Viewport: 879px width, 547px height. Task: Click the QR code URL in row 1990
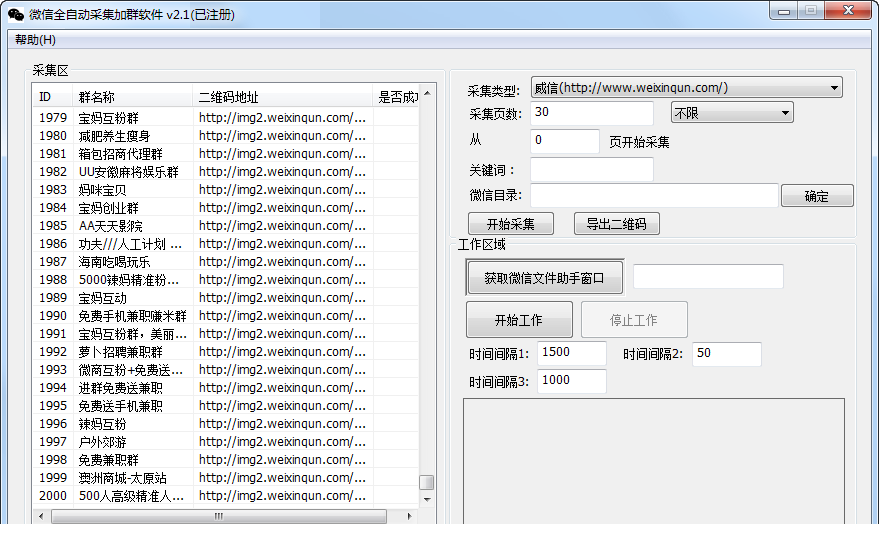tap(282, 316)
